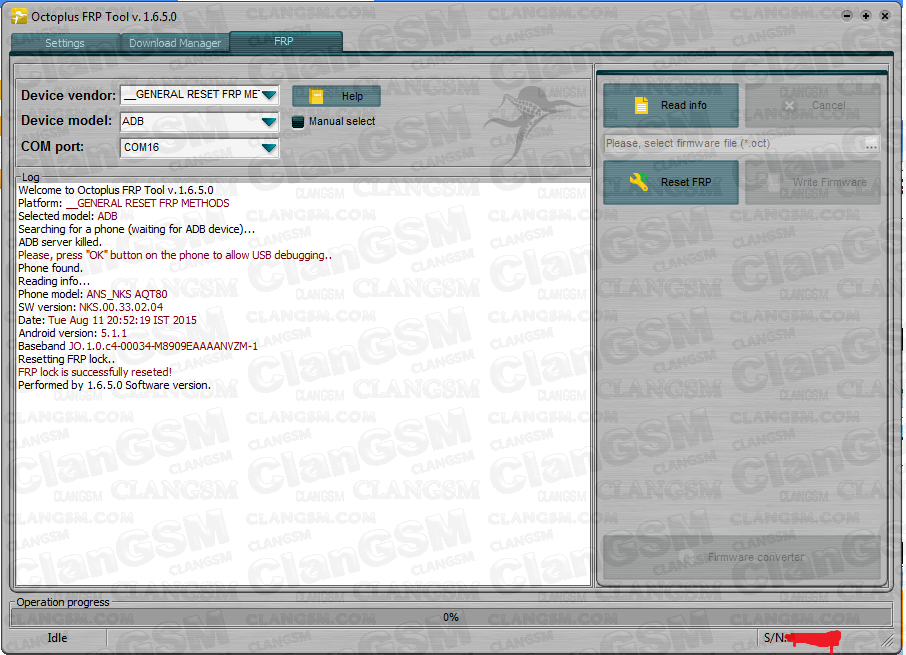Click the firmware file path field
Viewport: 906px width, 655px height.
tap(733, 143)
